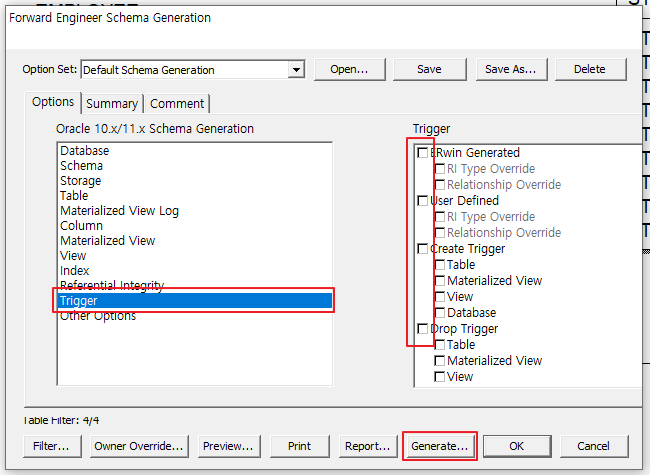Click the Open... button

(349, 69)
